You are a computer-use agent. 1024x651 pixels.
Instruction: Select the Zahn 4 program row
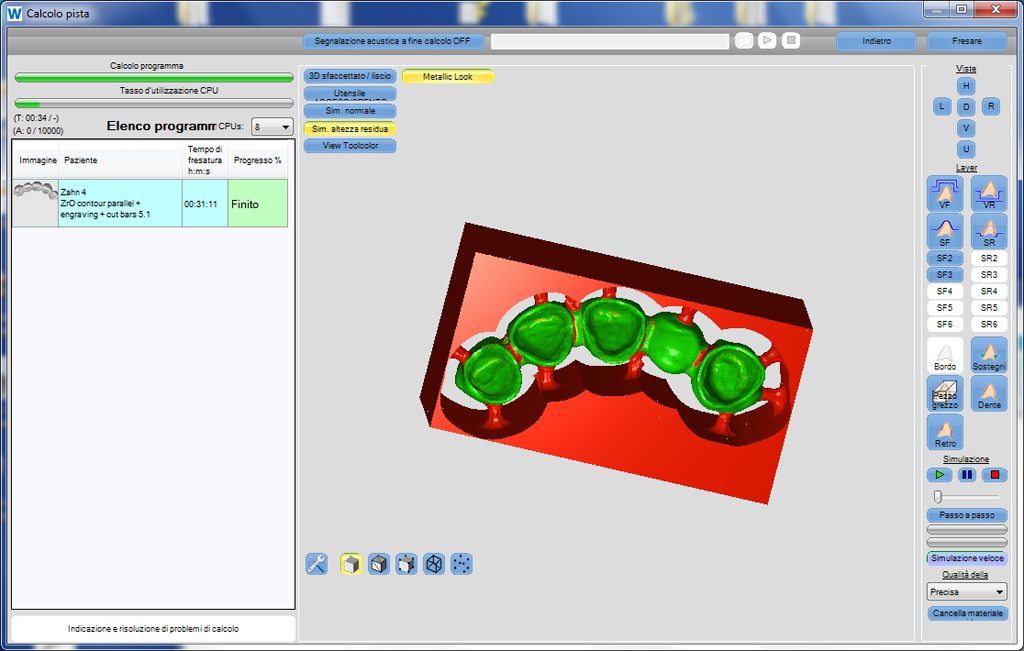[120, 203]
